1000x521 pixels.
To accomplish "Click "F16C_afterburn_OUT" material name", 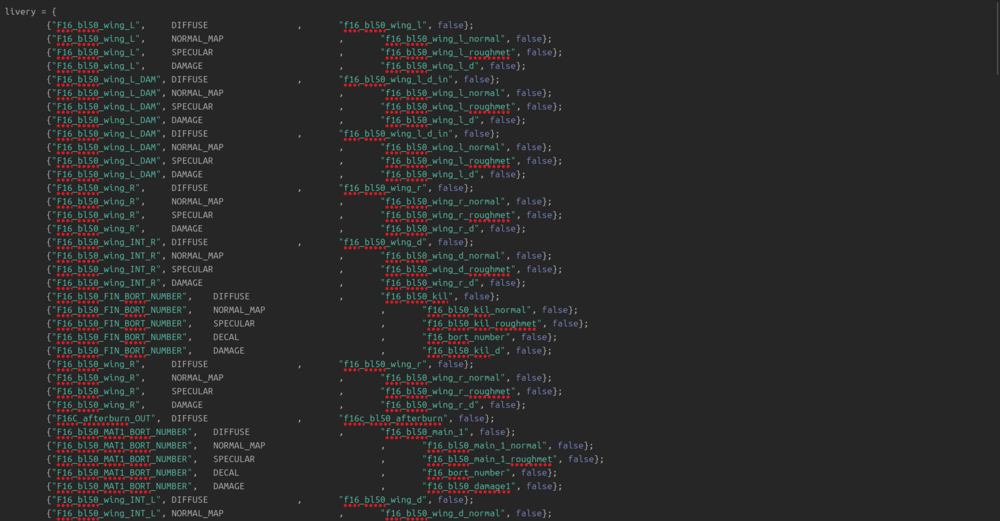I will (x=103, y=418).
